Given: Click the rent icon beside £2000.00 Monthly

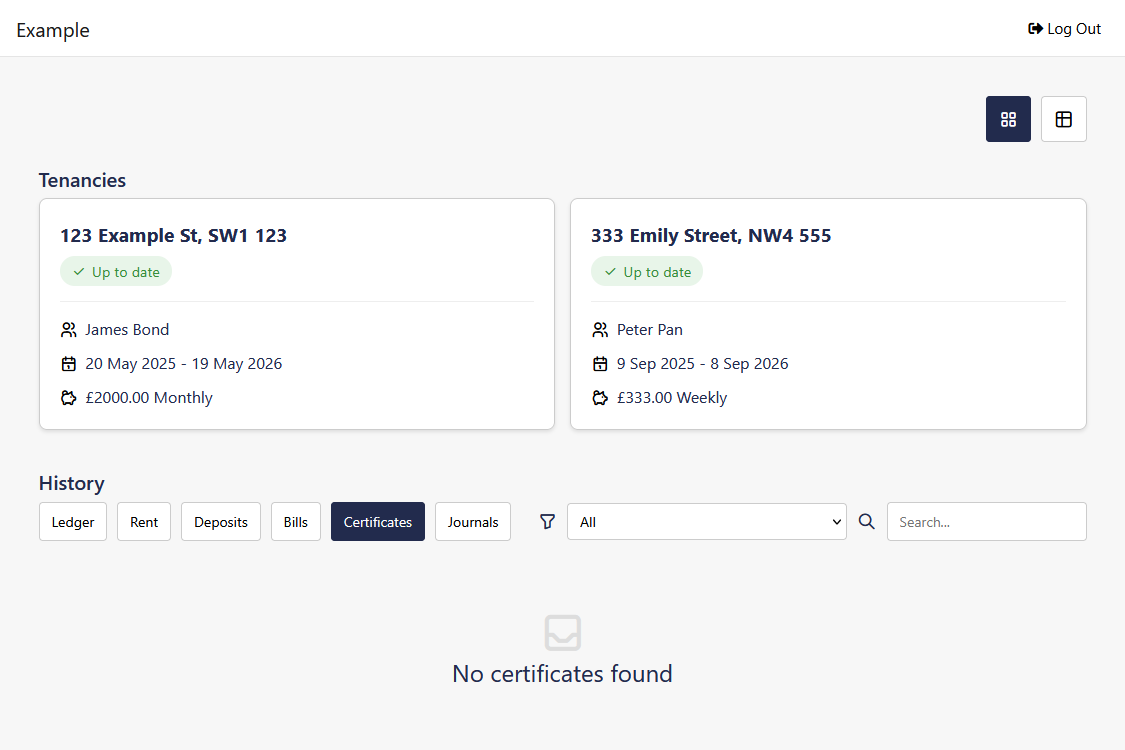Looking at the screenshot, I should [x=68, y=397].
